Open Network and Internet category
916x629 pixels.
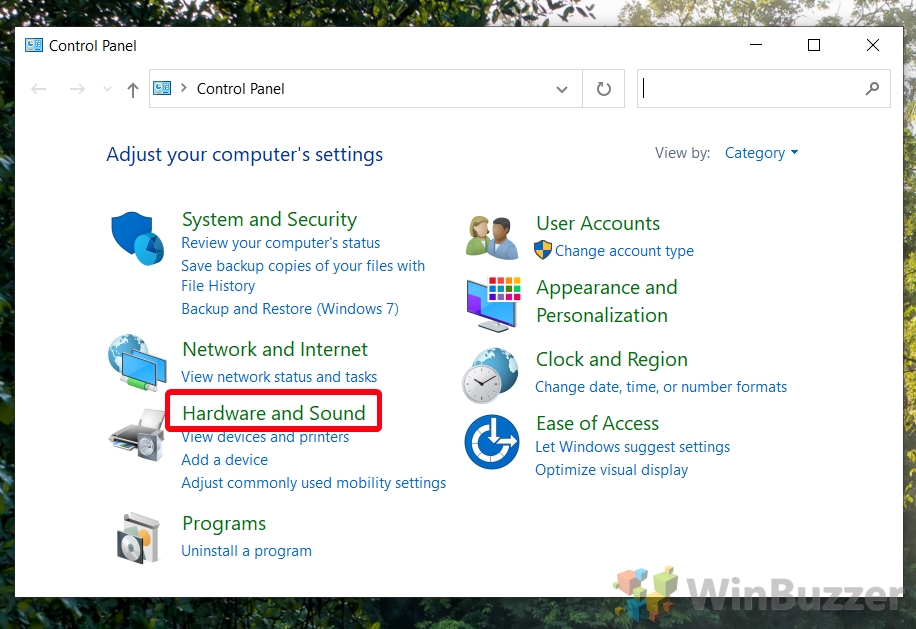pyautogui.click(x=275, y=349)
